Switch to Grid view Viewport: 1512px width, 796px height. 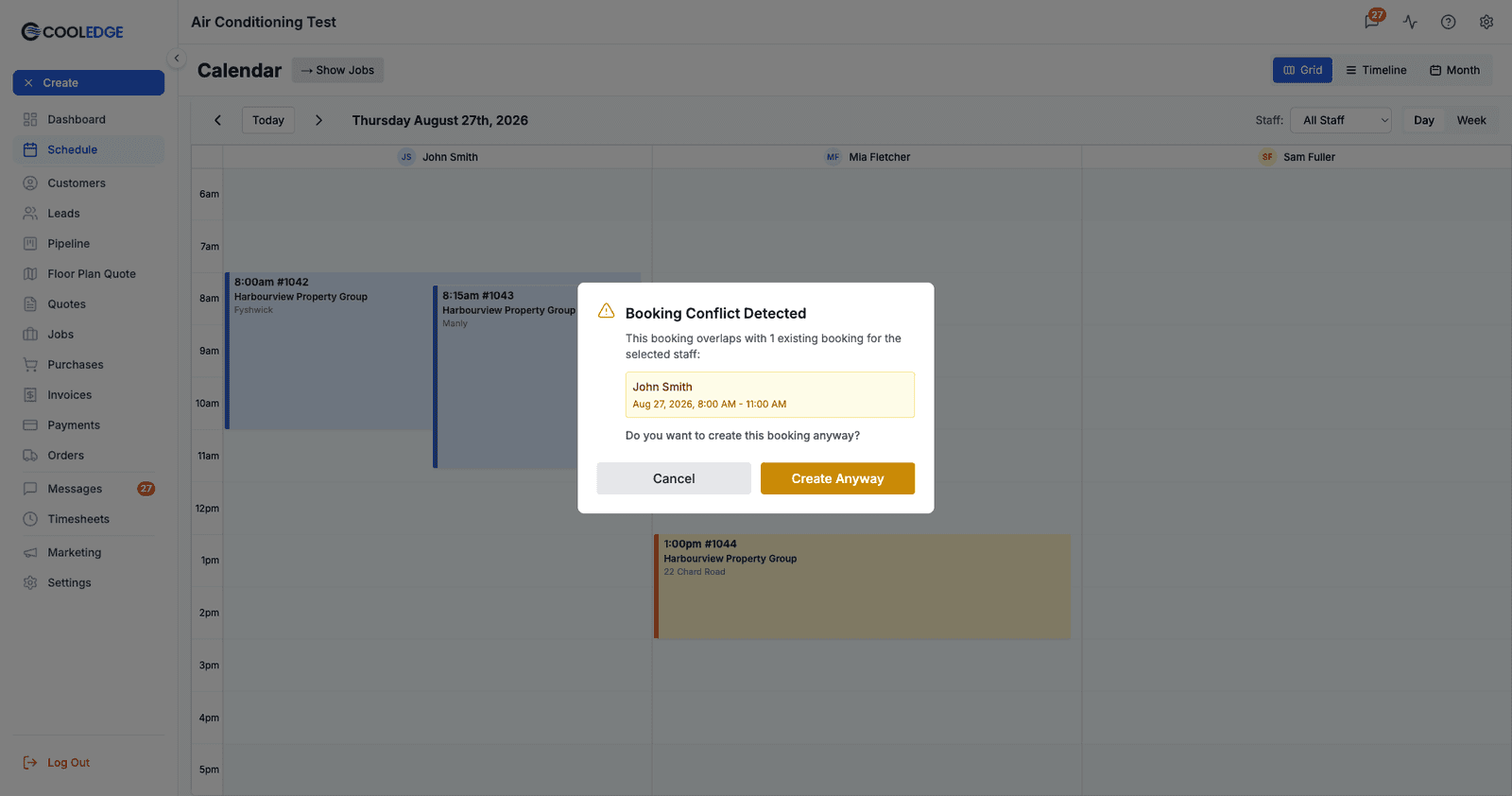1302,70
